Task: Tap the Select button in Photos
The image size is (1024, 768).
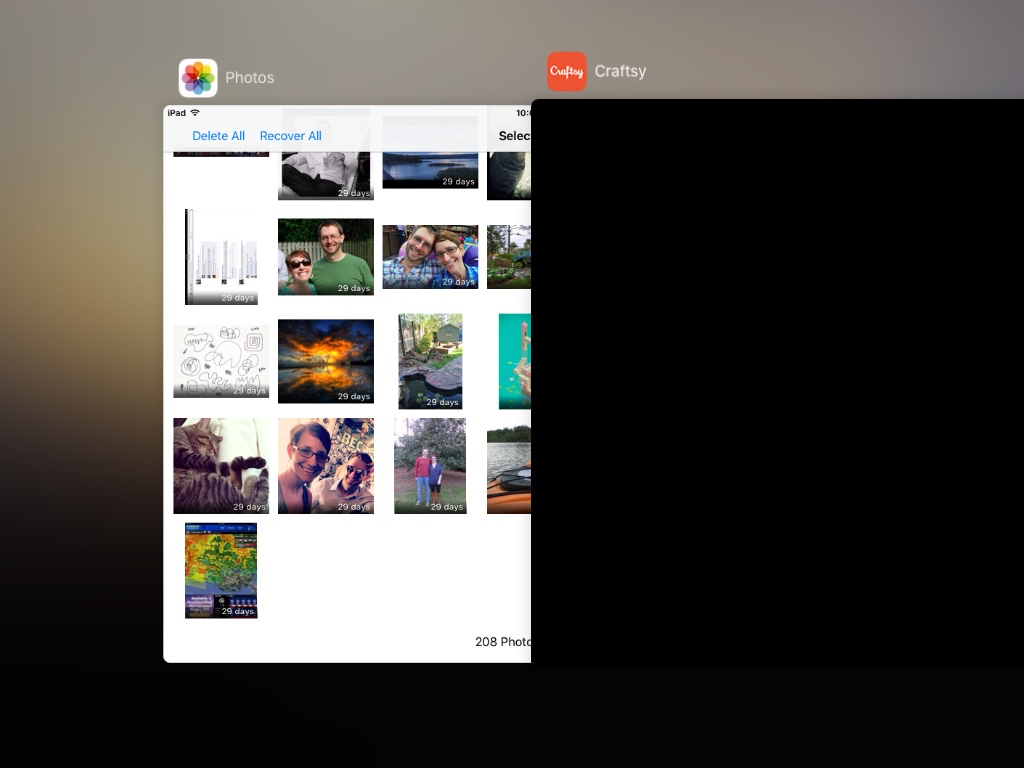Action: coord(514,136)
